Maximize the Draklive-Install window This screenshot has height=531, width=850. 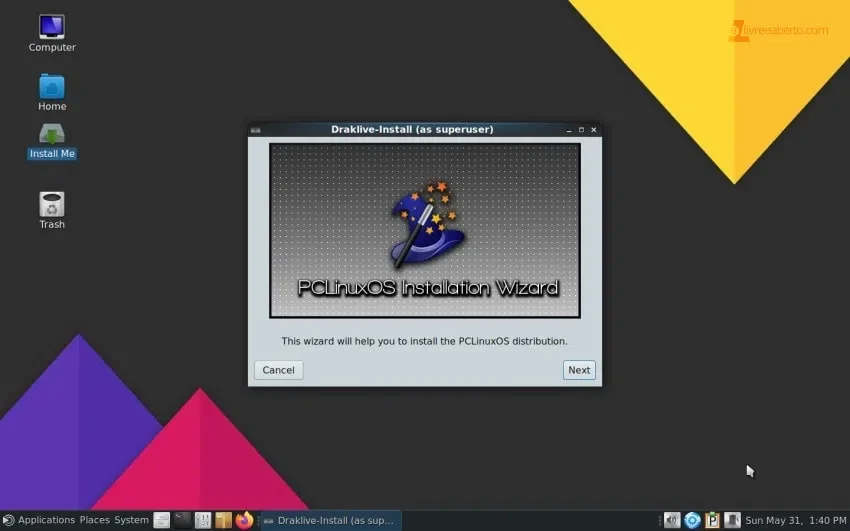(x=581, y=130)
